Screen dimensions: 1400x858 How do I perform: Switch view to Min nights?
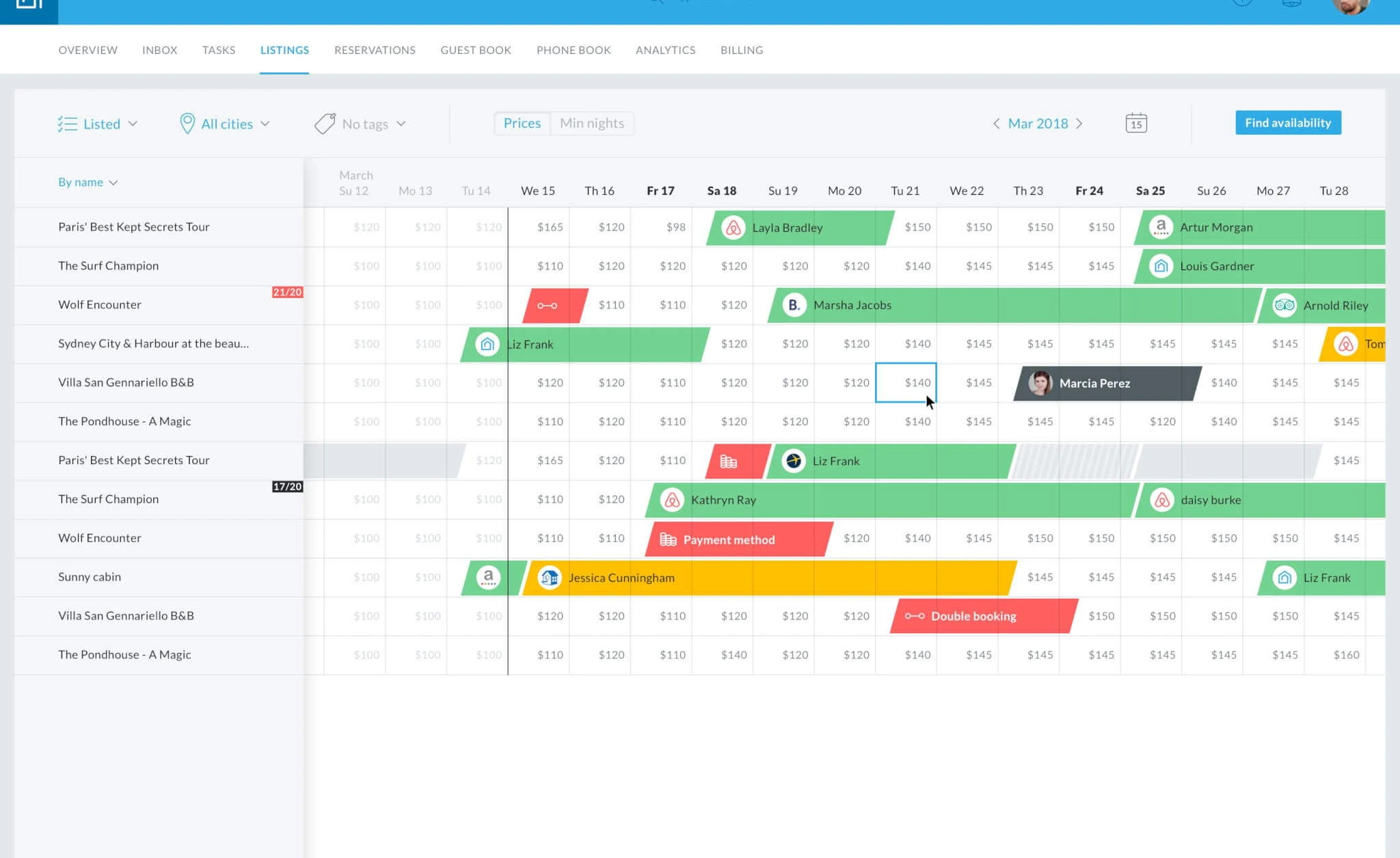[591, 123]
